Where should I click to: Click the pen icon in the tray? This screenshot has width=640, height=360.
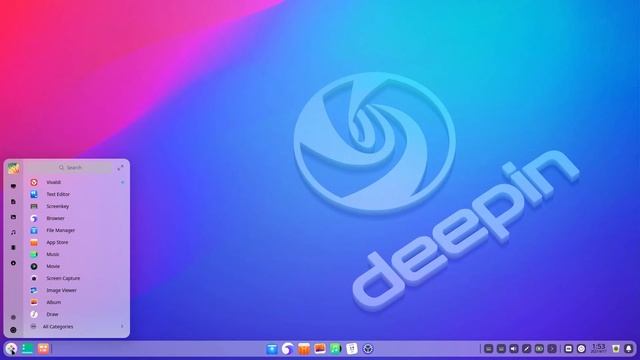[x=527, y=349]
